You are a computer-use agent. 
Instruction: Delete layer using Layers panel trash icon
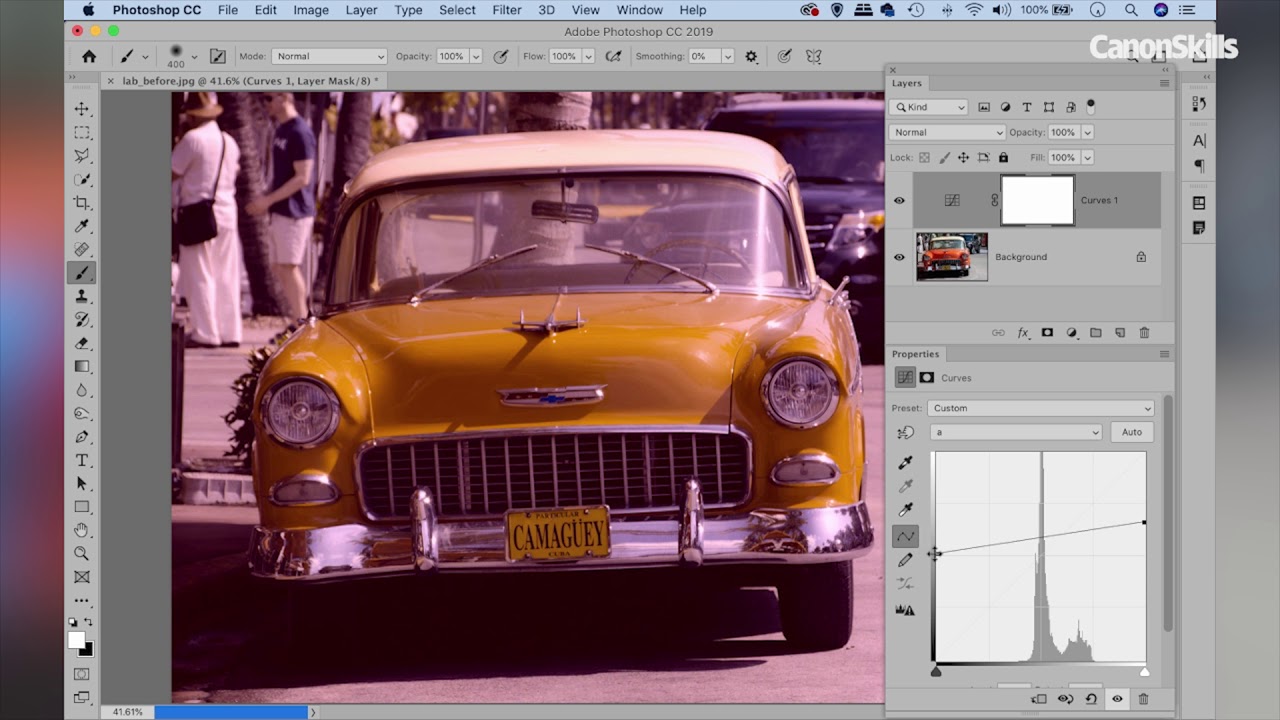pyautogui.click(x=1144, y=333)
